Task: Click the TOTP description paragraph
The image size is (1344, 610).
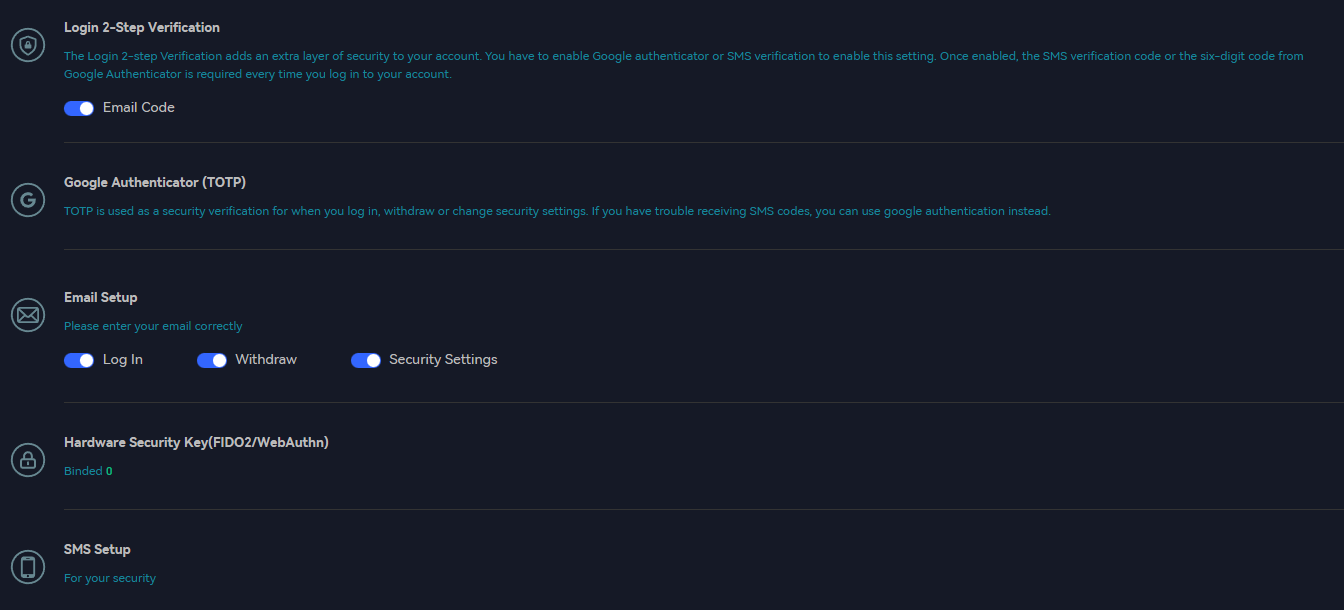Action: coord(557,211)
